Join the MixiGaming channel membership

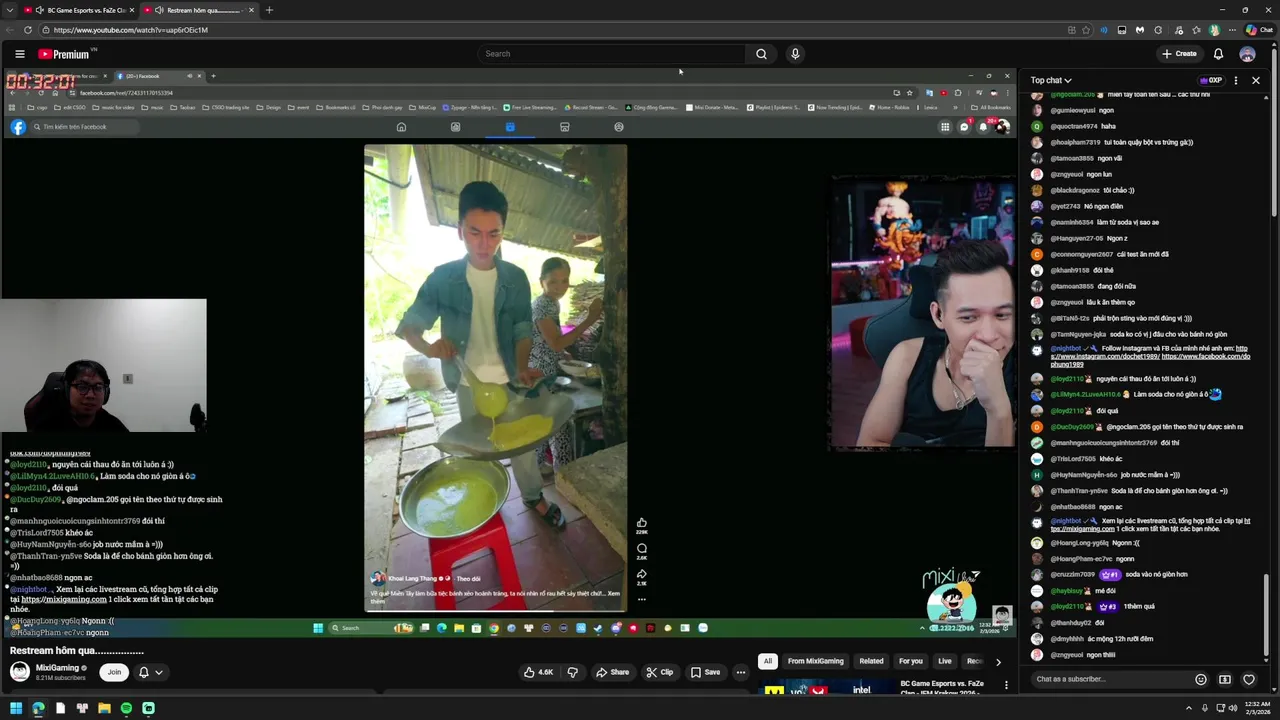[114, 672]
